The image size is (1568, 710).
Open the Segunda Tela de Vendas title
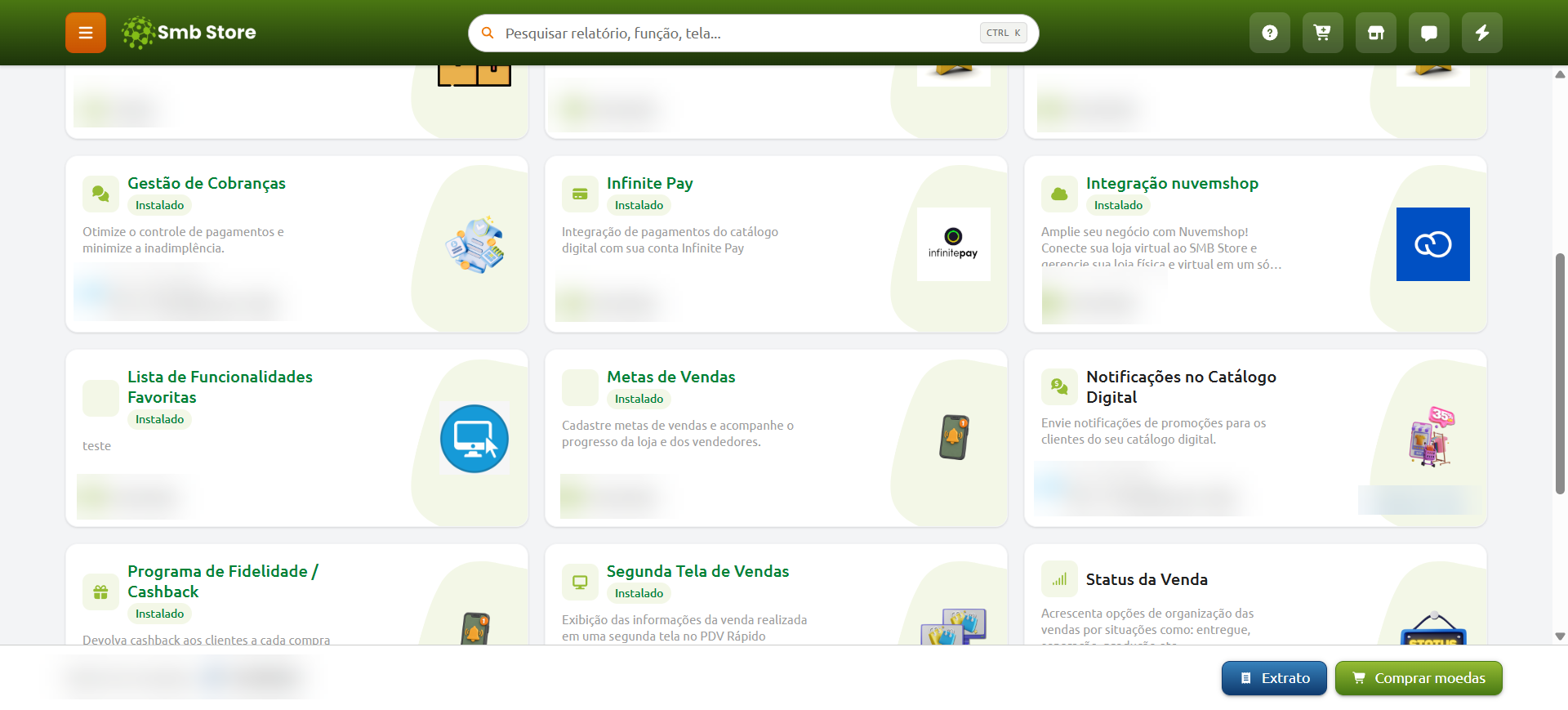point(698,571)
